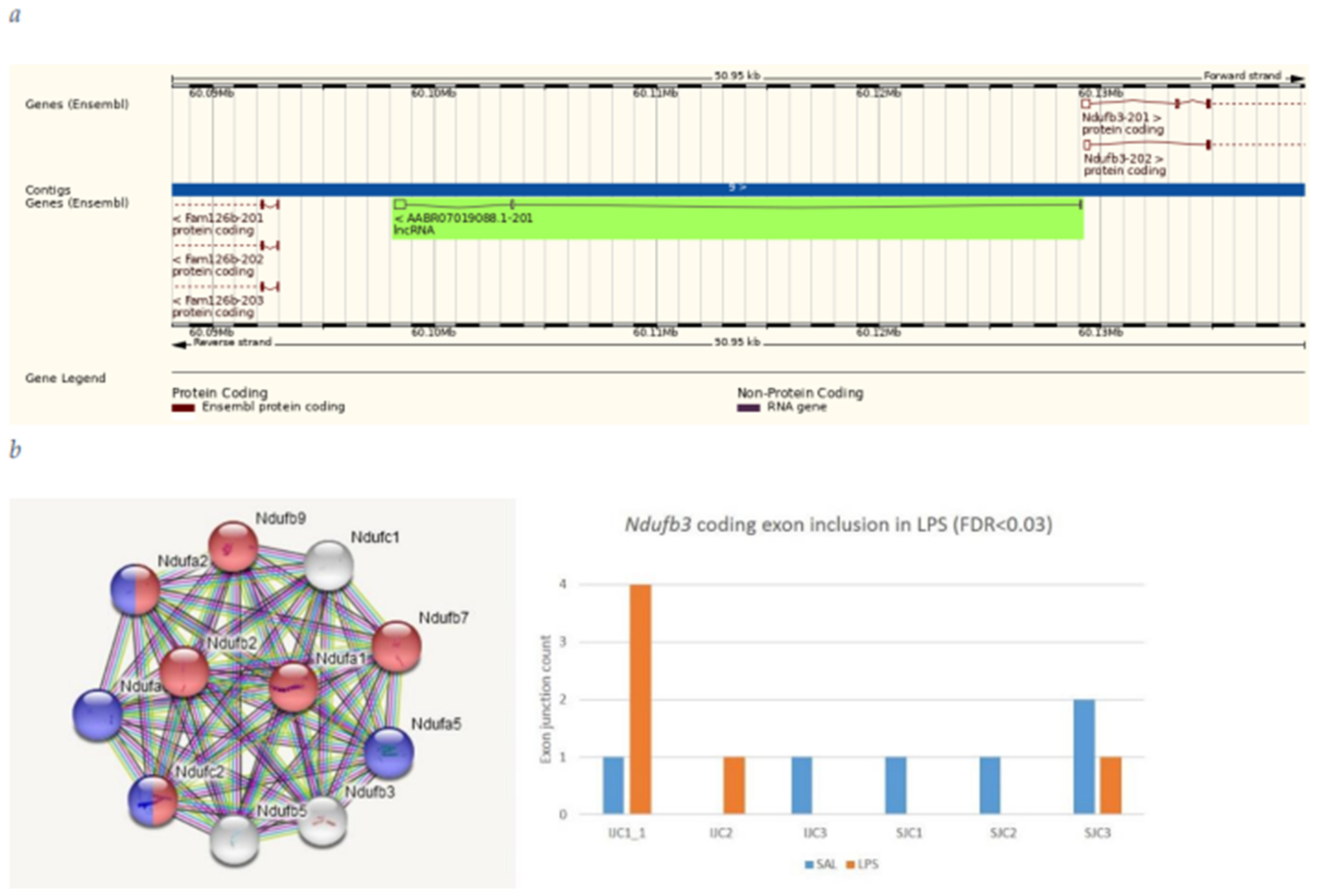Select the Ndufb7 red node
1318x896 pixels.
pos(397,647)
